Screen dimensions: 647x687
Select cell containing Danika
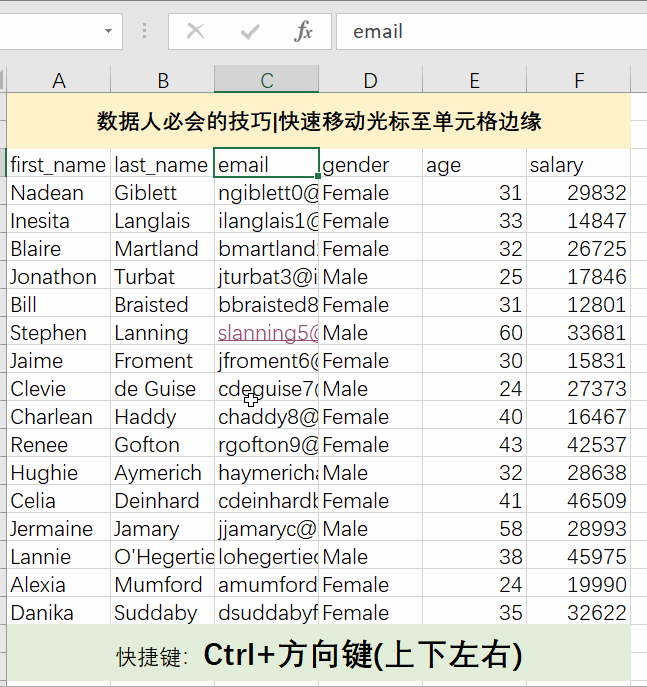click(59, 612)
